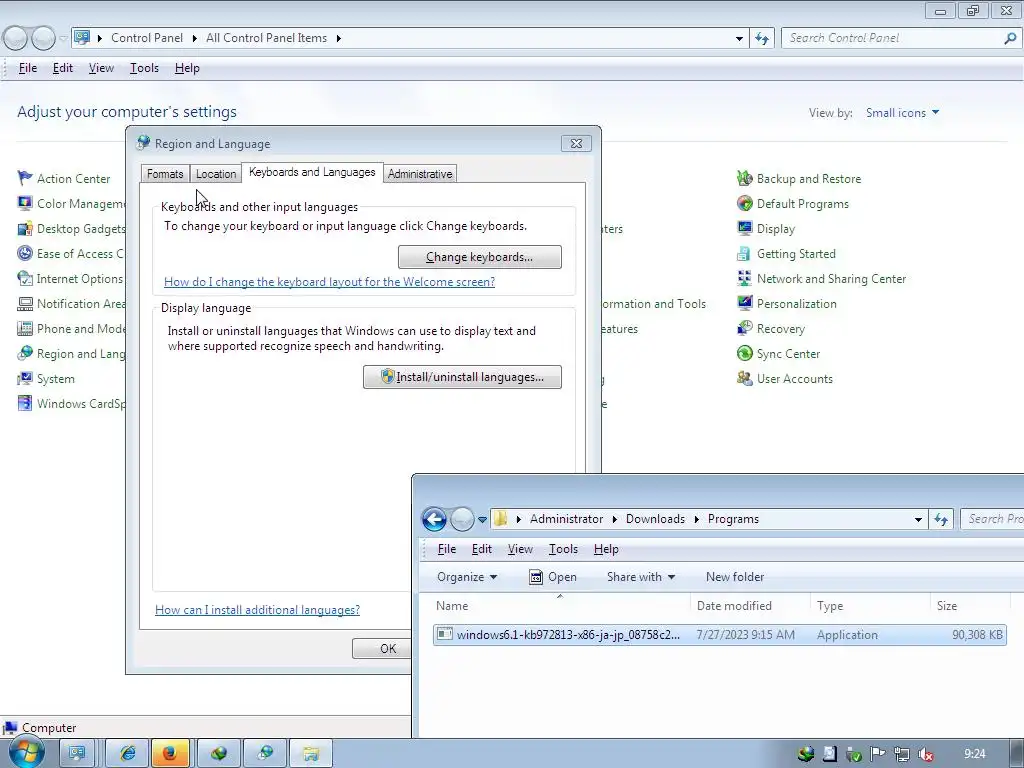Open View menu in Programs window
This screenshot has height=768, width=1024.
point(520,549)
